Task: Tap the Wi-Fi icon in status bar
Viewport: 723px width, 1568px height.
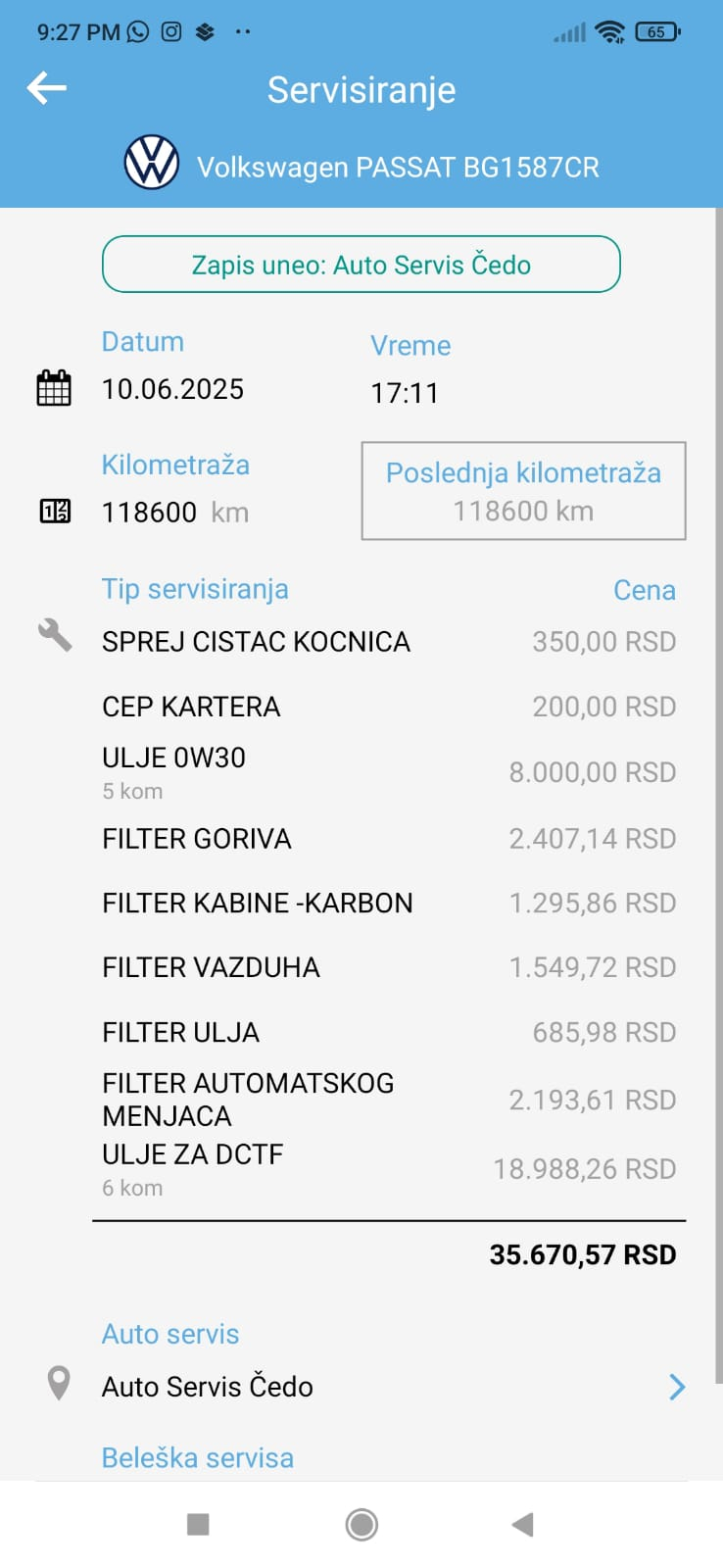Action: click(x=610, y=32)
